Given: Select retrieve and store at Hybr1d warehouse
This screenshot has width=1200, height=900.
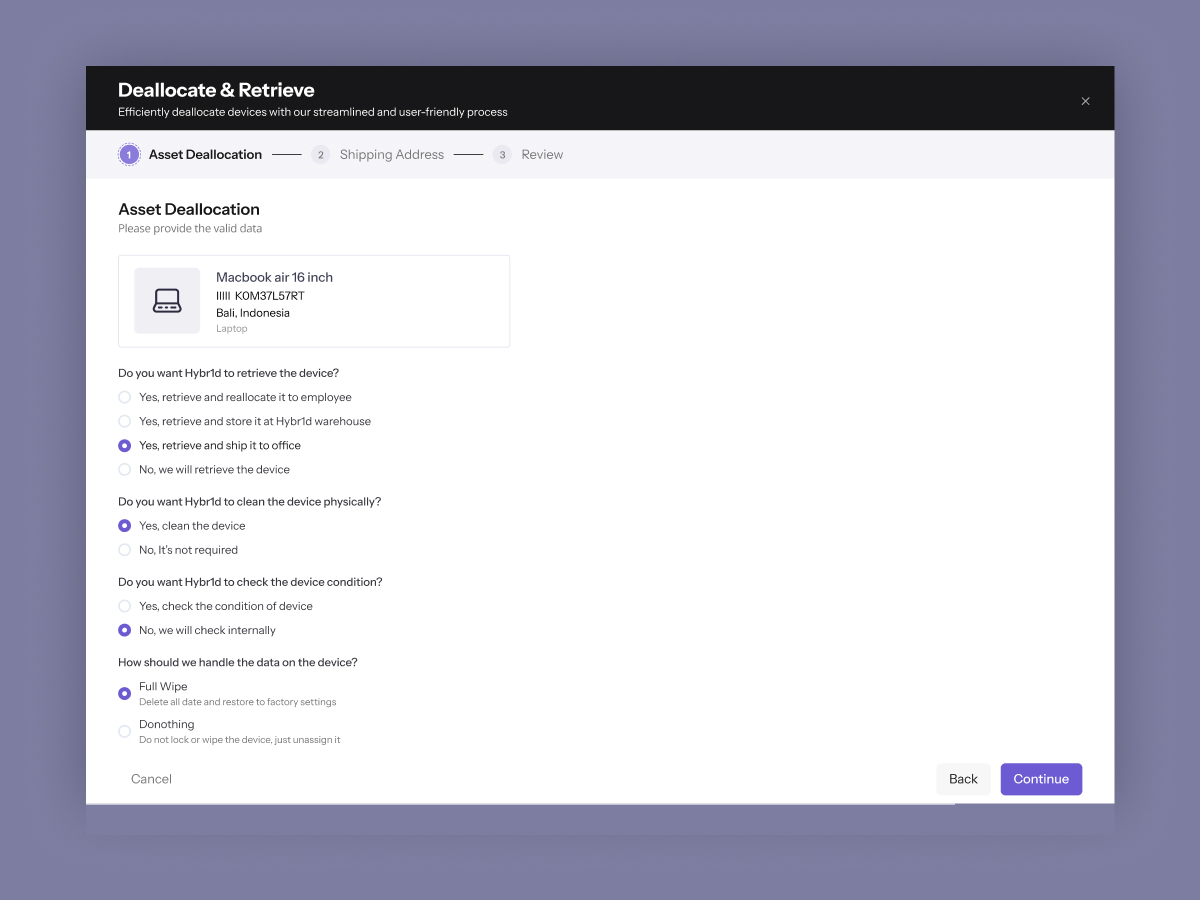Looking at the screenshot, I should 125,421.
